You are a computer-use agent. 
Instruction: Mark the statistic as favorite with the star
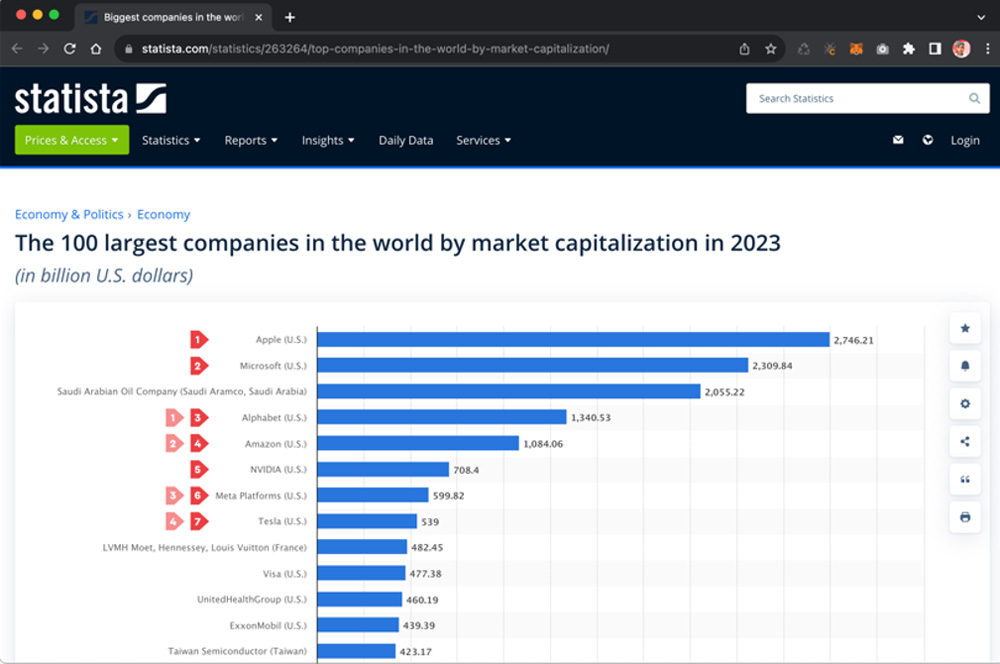point(965,328)
